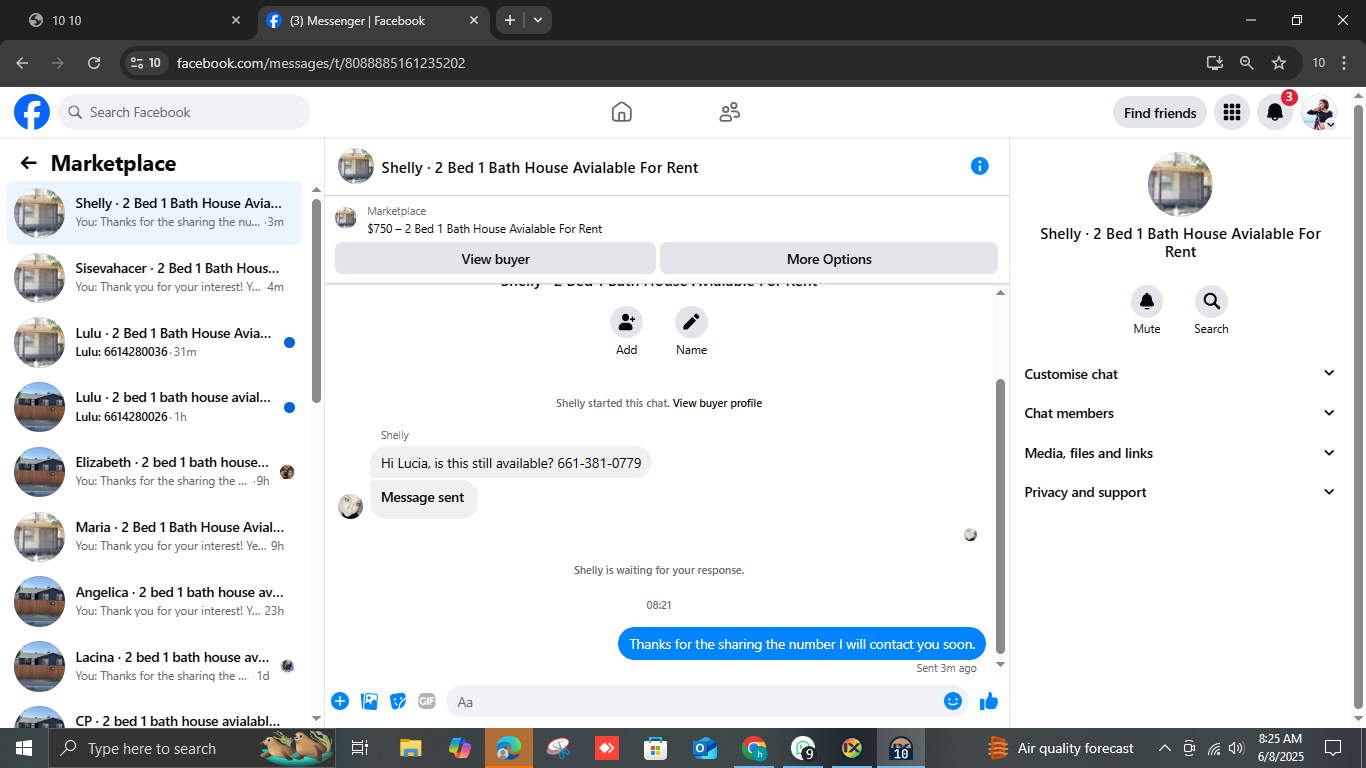Open Lulu chat with 6614280036
The image size is (1366, 768).
click(x=154, y=342)
